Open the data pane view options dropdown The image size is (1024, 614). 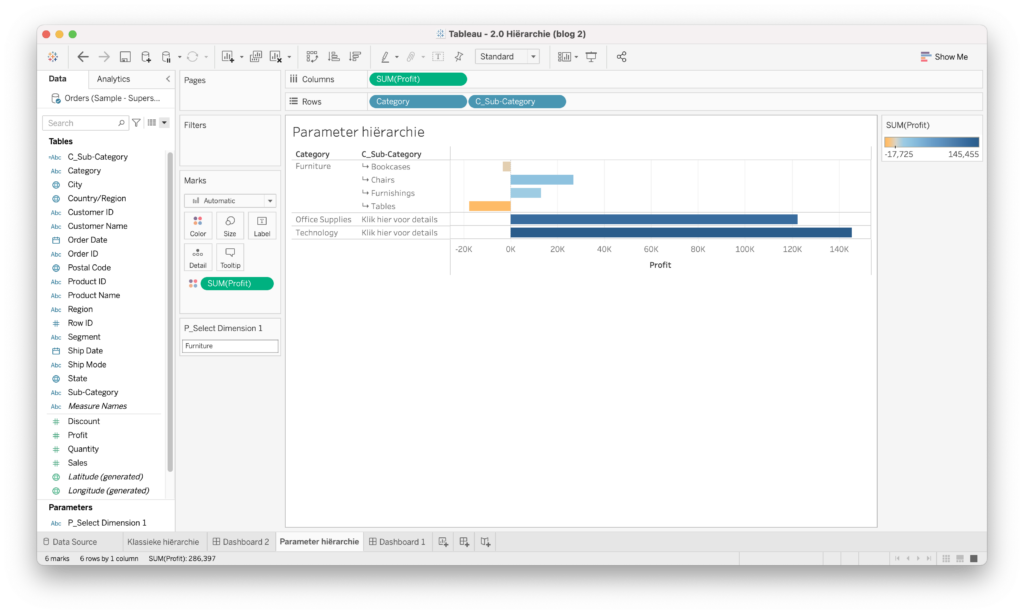pyautogui.click(x=164, y=123)
